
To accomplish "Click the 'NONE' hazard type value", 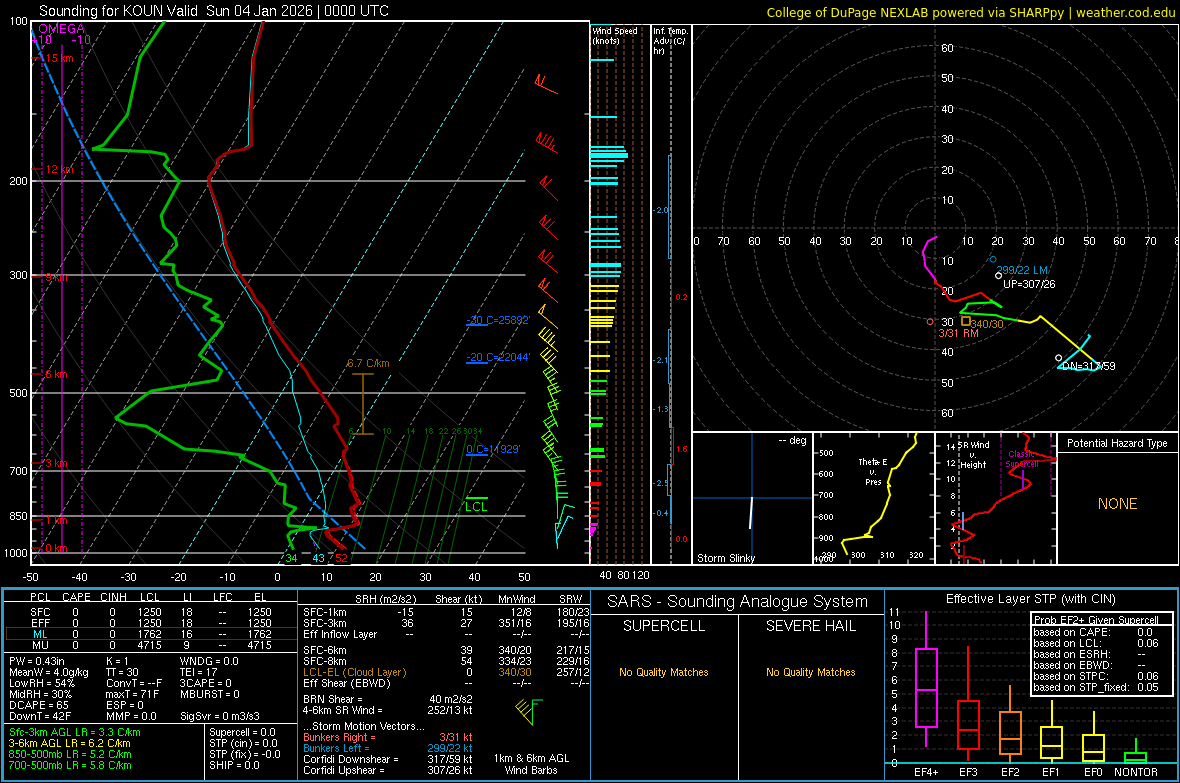I will [1118, 504].
